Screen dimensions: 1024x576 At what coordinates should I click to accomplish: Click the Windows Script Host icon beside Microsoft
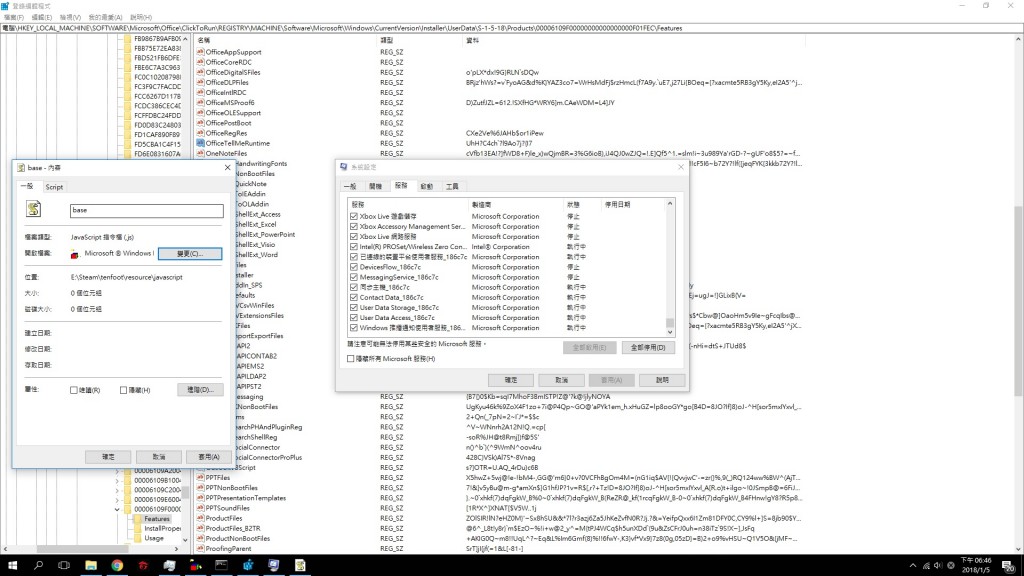pos(75,253)
